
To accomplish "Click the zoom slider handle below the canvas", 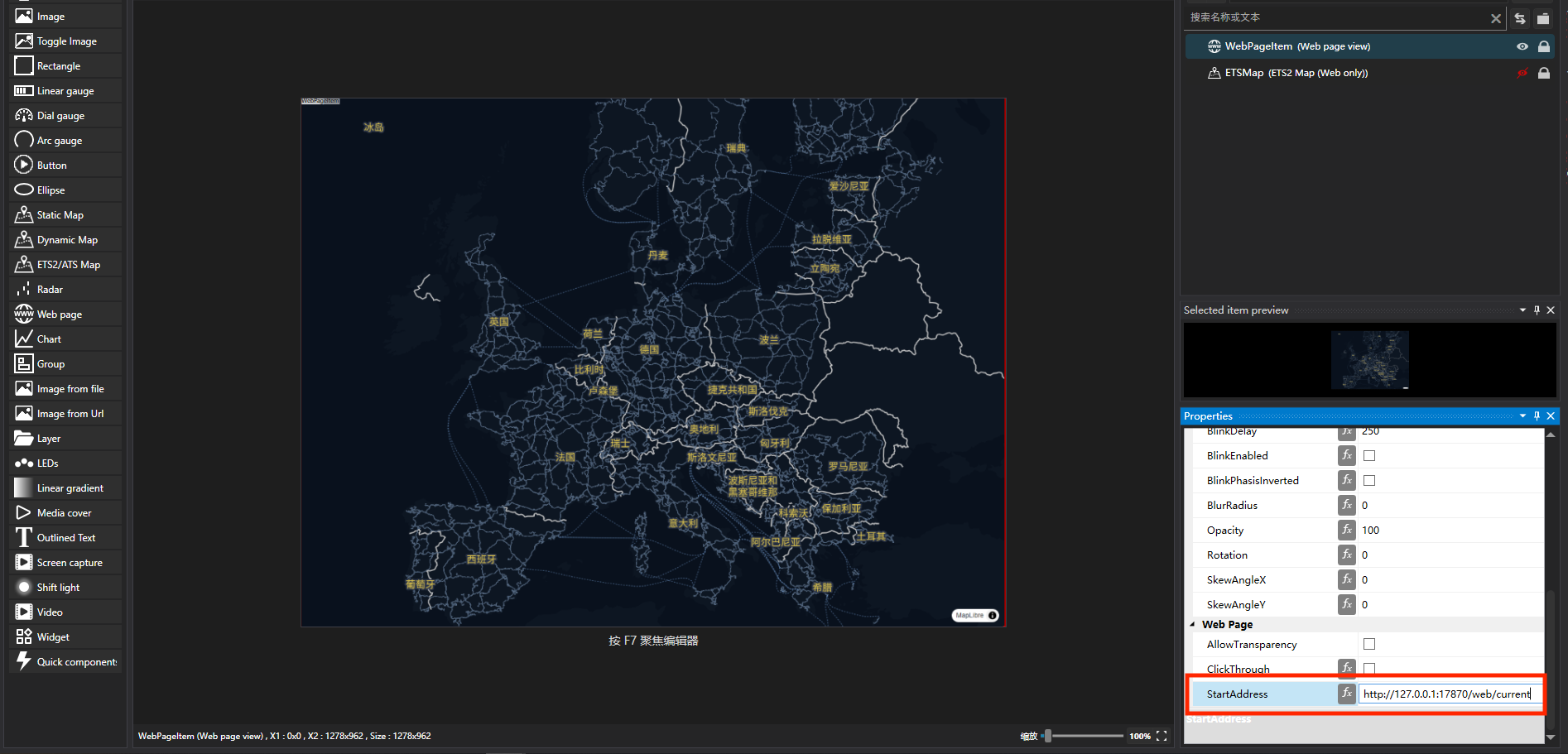I will [x=1048, y=736].
